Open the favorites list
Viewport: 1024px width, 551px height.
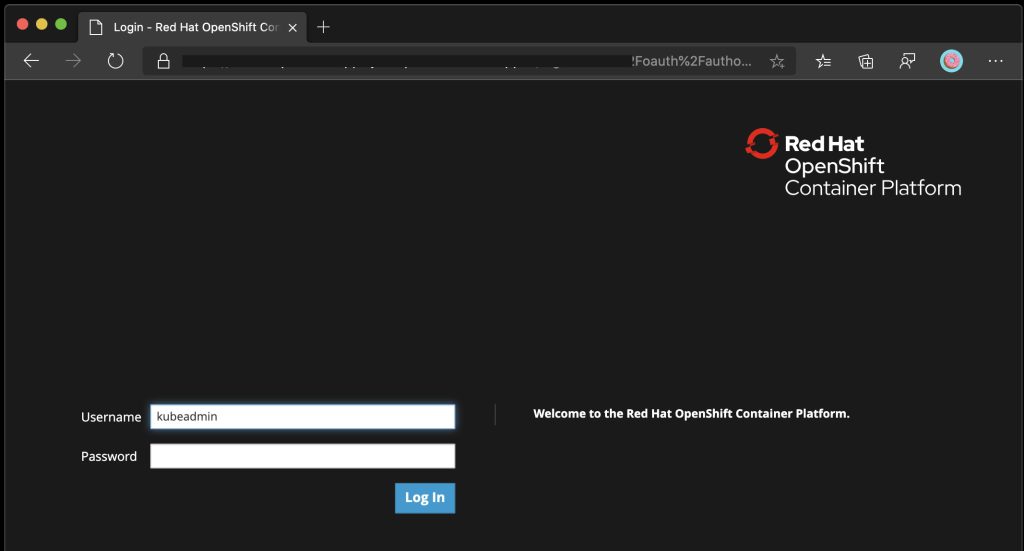click(x=824, y=61)
